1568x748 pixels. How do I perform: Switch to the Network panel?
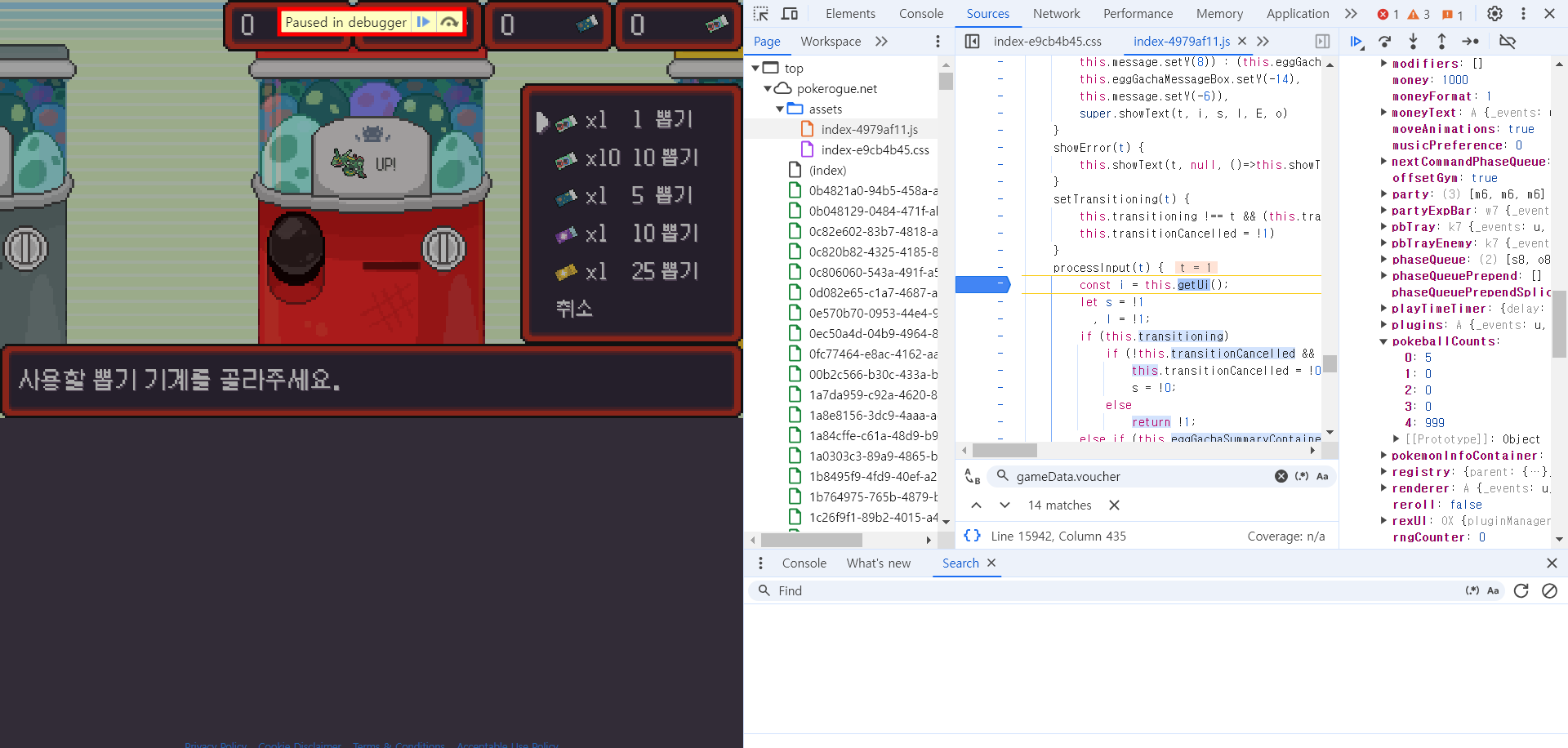1056,14
